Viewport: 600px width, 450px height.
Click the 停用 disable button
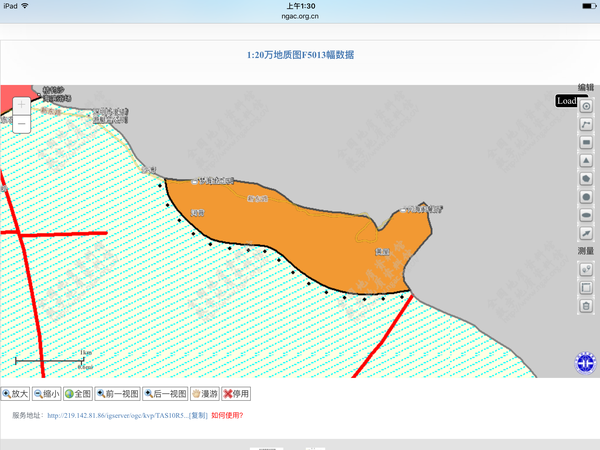pos(236,394)
